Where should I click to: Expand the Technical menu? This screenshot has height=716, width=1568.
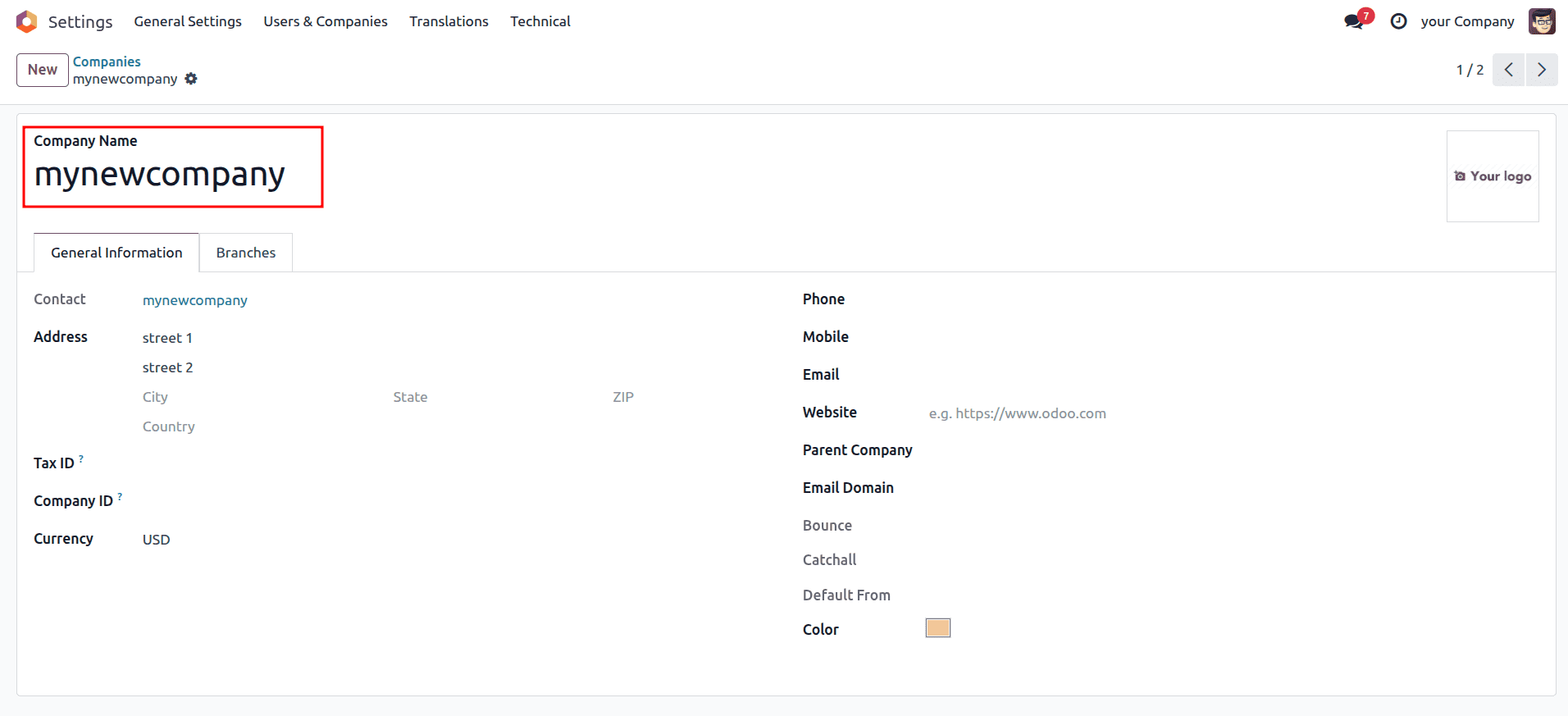pos(540,21)
